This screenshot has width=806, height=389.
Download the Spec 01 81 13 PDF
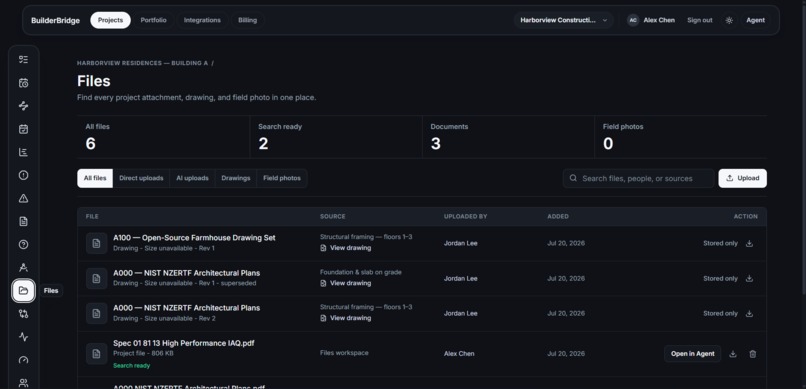pos(733,354)
